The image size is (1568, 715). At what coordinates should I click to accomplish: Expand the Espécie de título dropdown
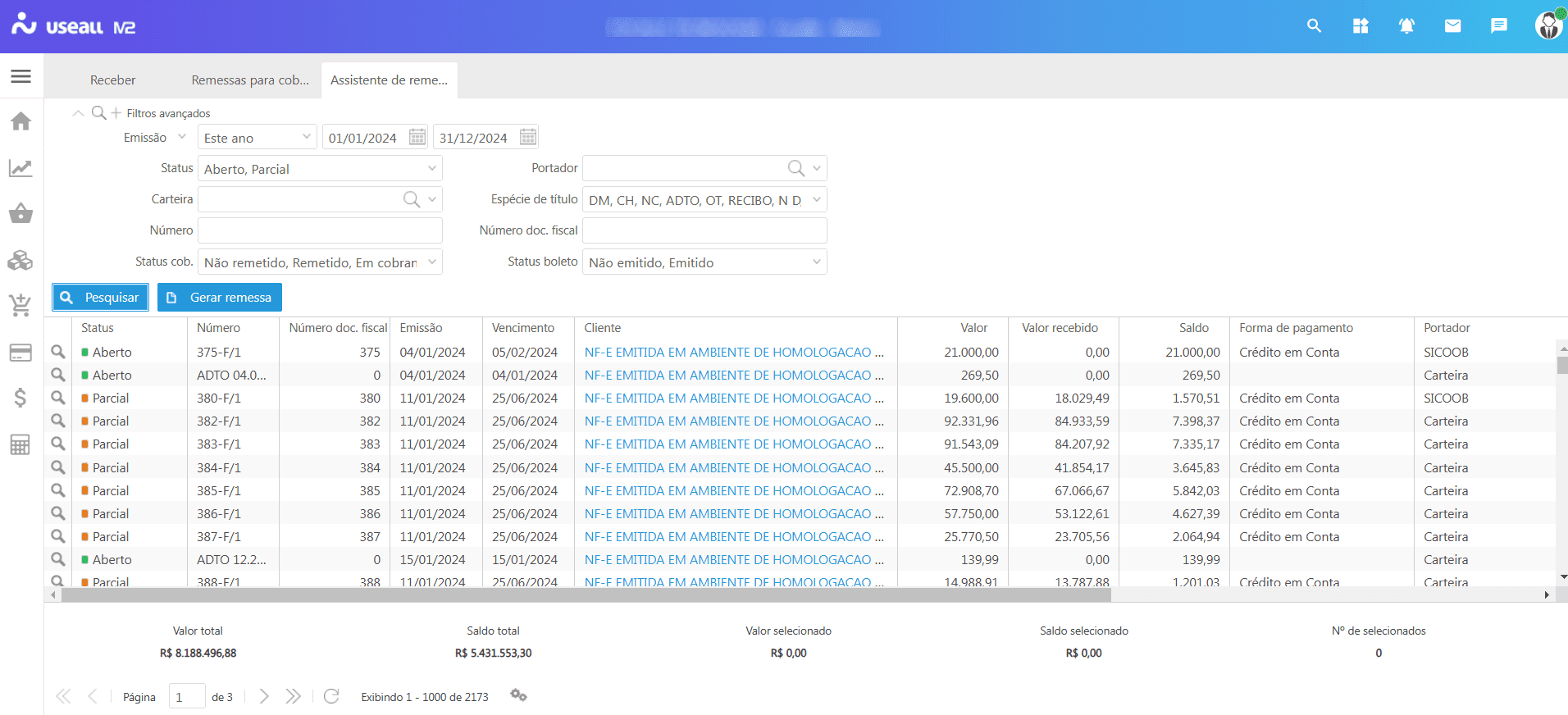816,200
